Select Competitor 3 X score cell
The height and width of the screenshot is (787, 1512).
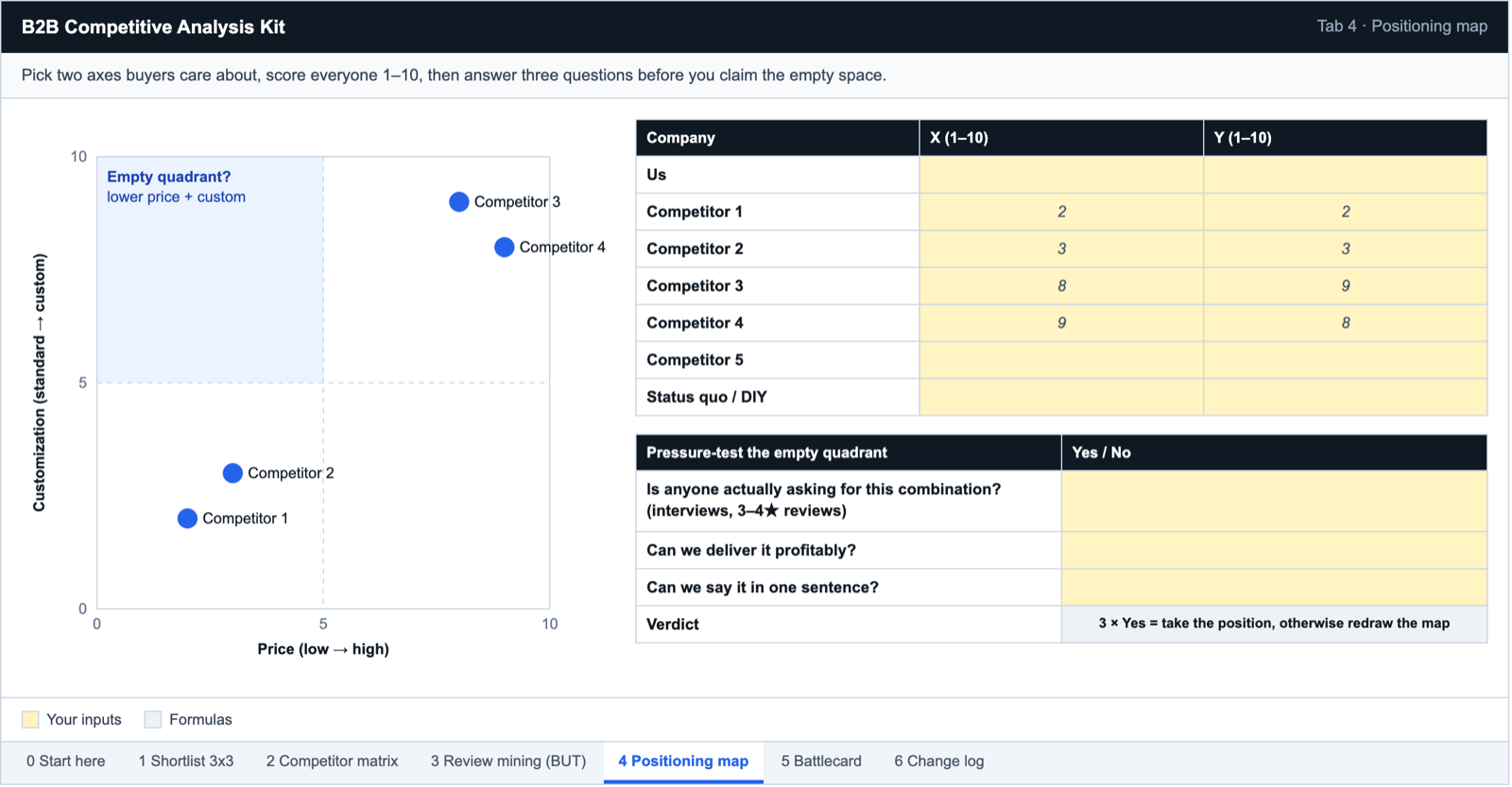1061,286
